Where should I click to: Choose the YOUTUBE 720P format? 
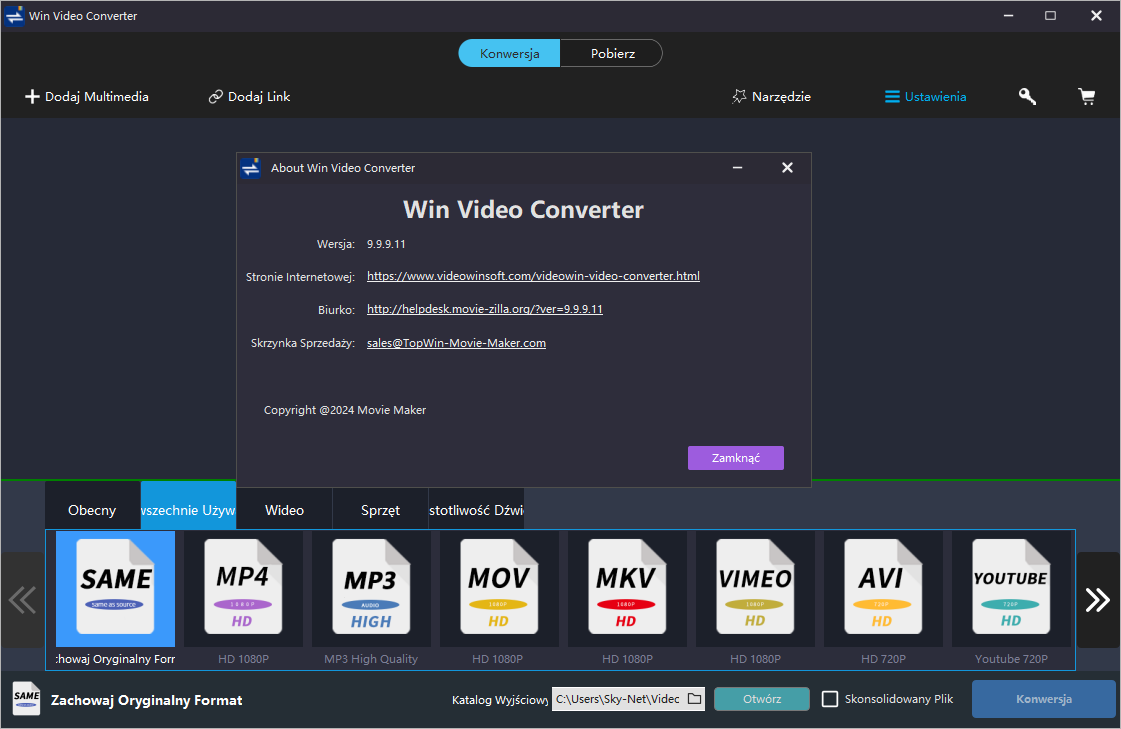click(1011, 588)
